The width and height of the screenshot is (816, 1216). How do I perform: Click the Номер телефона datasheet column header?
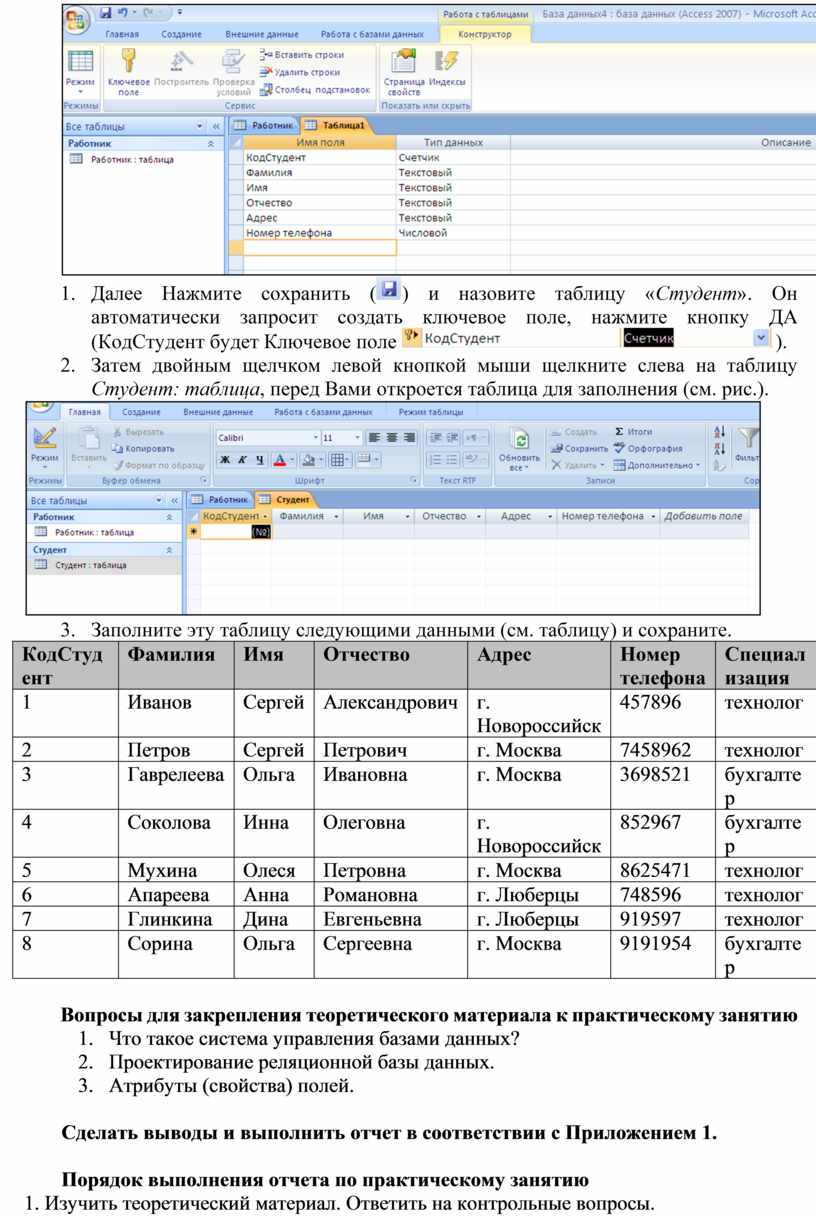[x=608, y=516]
